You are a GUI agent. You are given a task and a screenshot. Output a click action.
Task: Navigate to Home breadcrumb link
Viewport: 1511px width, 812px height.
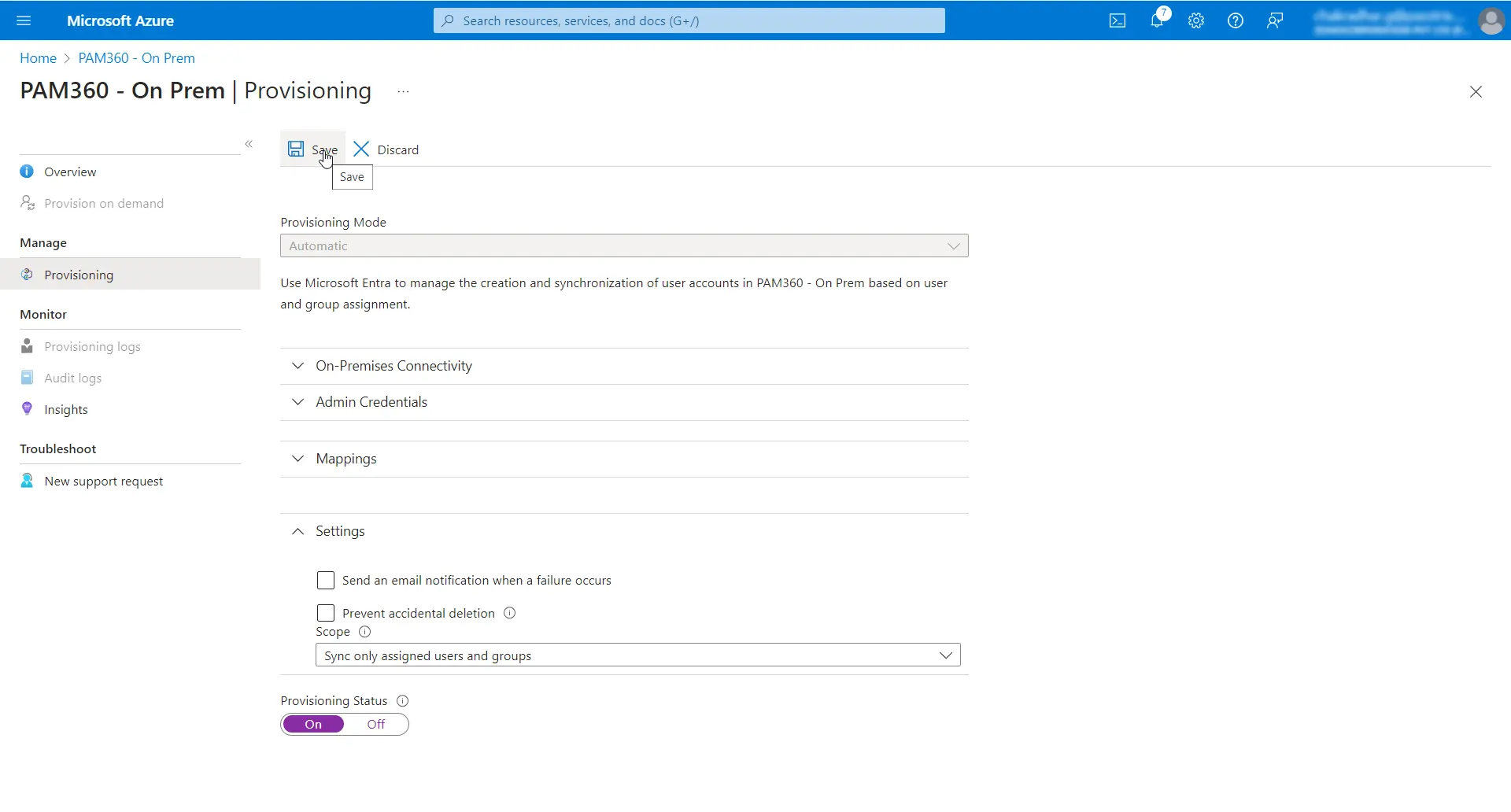[38, 58]
